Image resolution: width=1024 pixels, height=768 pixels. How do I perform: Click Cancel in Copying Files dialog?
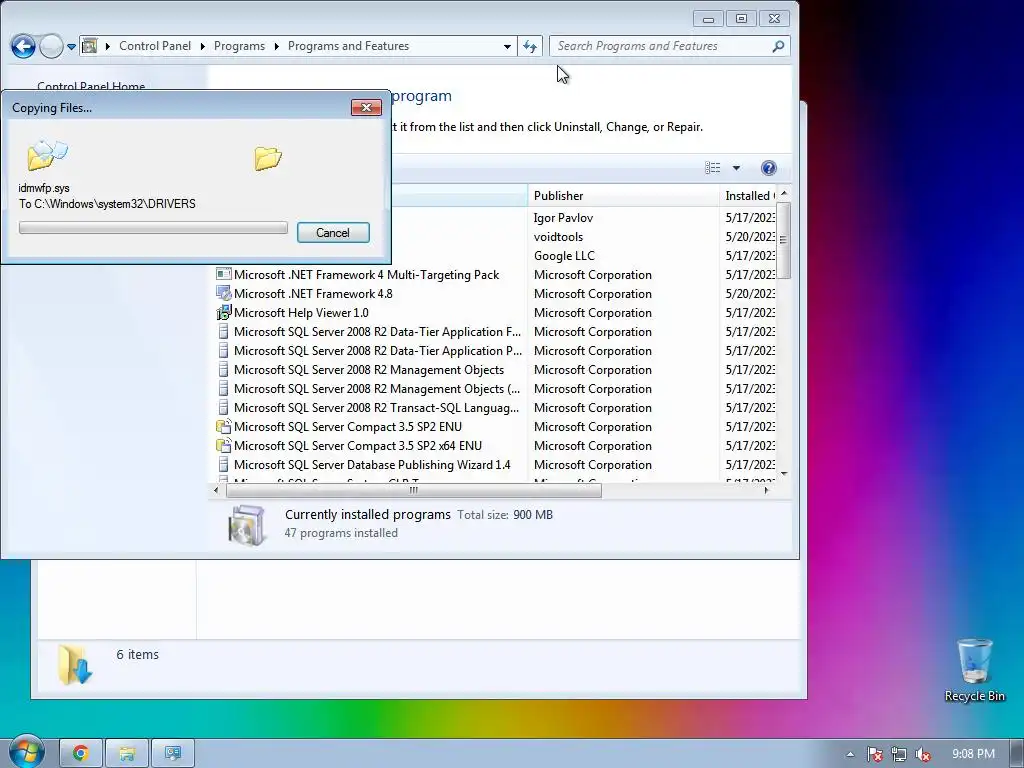(x=333, y=232)
